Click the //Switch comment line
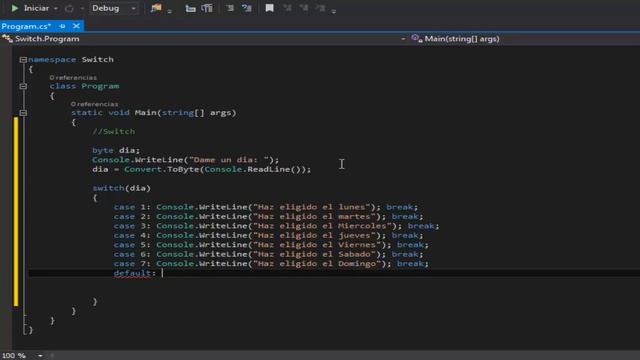Screen dimensions: 640x360 click(x=113, y=131)
